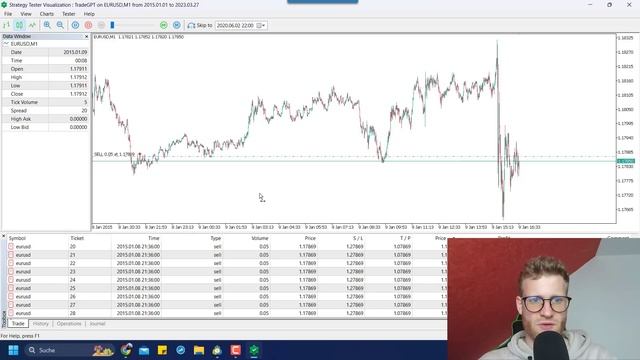
Task: Sort trades by the T / P column header
Action: pyautogui.click(x=405, y=238)
